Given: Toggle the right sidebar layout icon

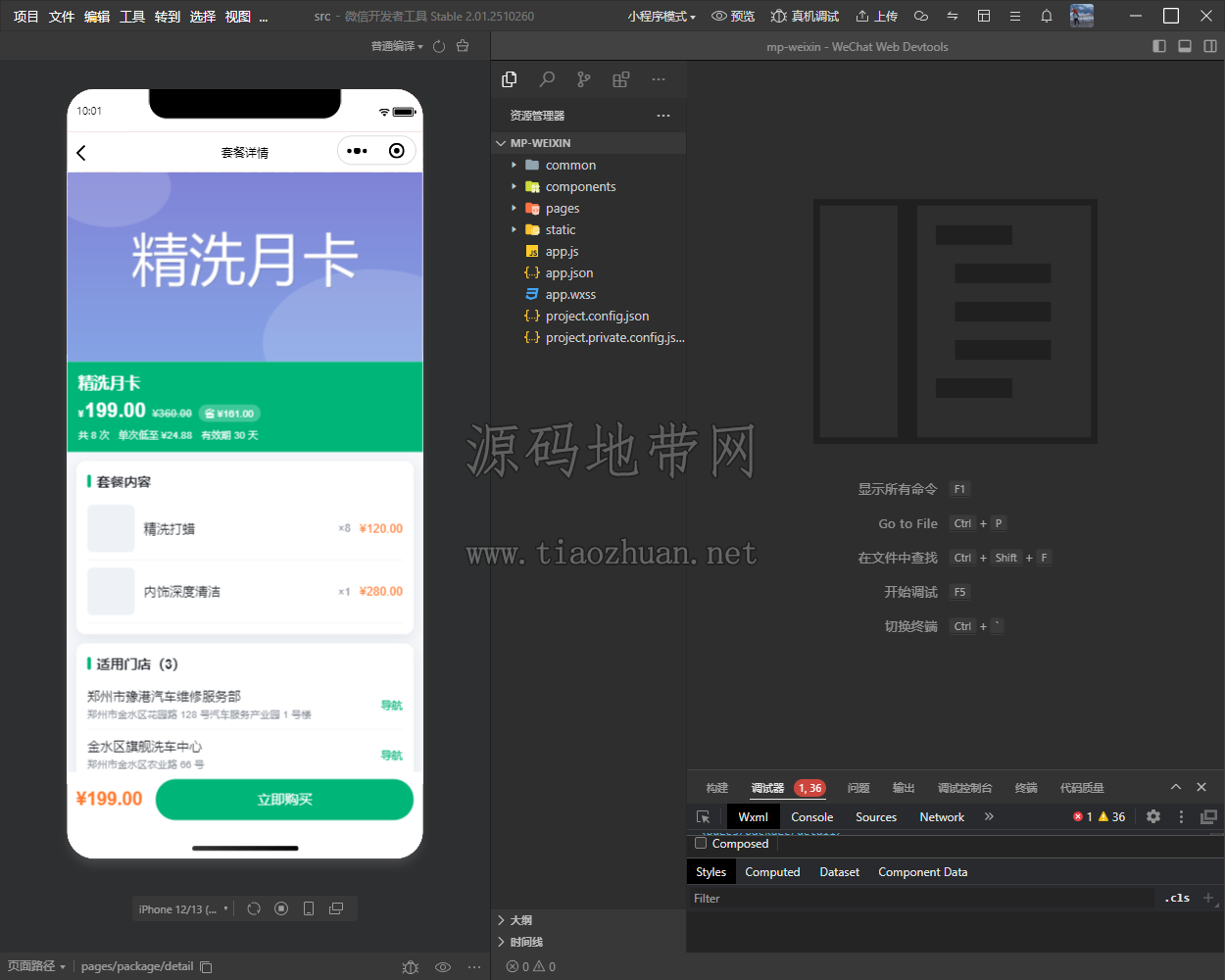Looking at the screenshot, I should click(x=1210, y=46).
